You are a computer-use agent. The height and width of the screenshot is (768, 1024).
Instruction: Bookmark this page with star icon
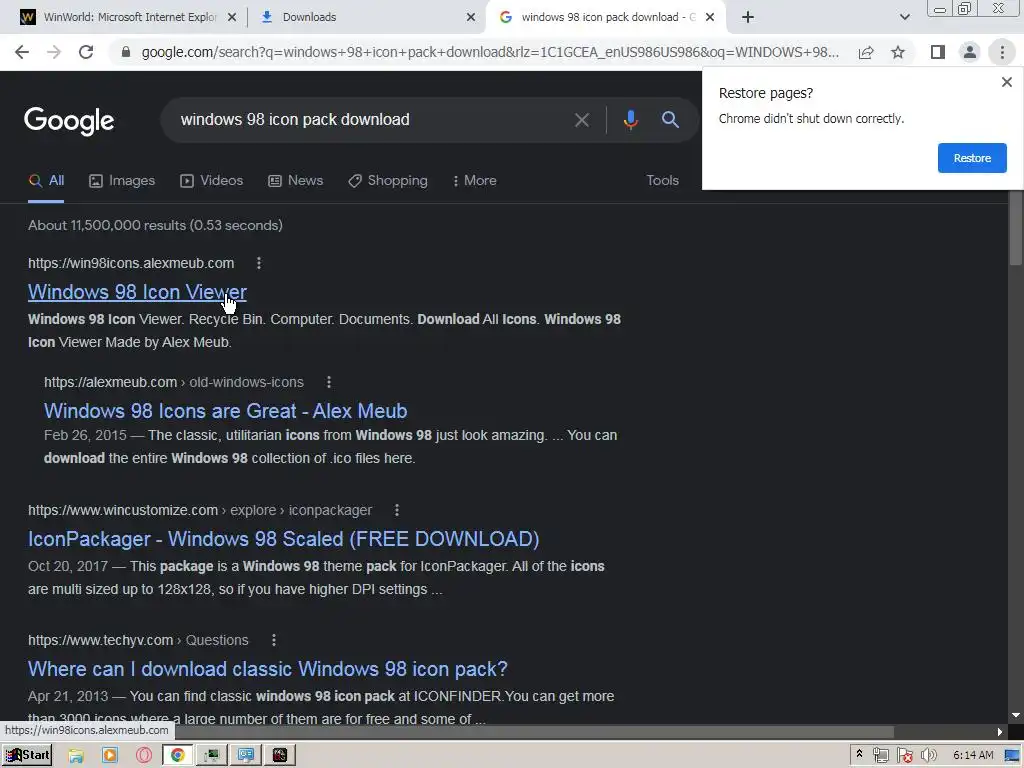pos(898,52)
